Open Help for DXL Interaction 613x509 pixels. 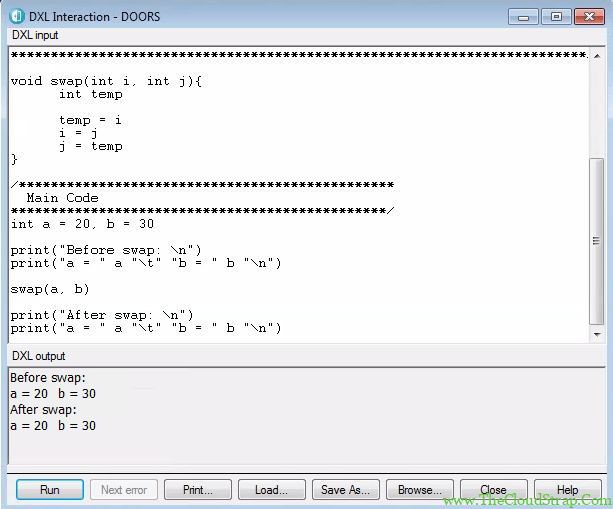pos(568,489)
